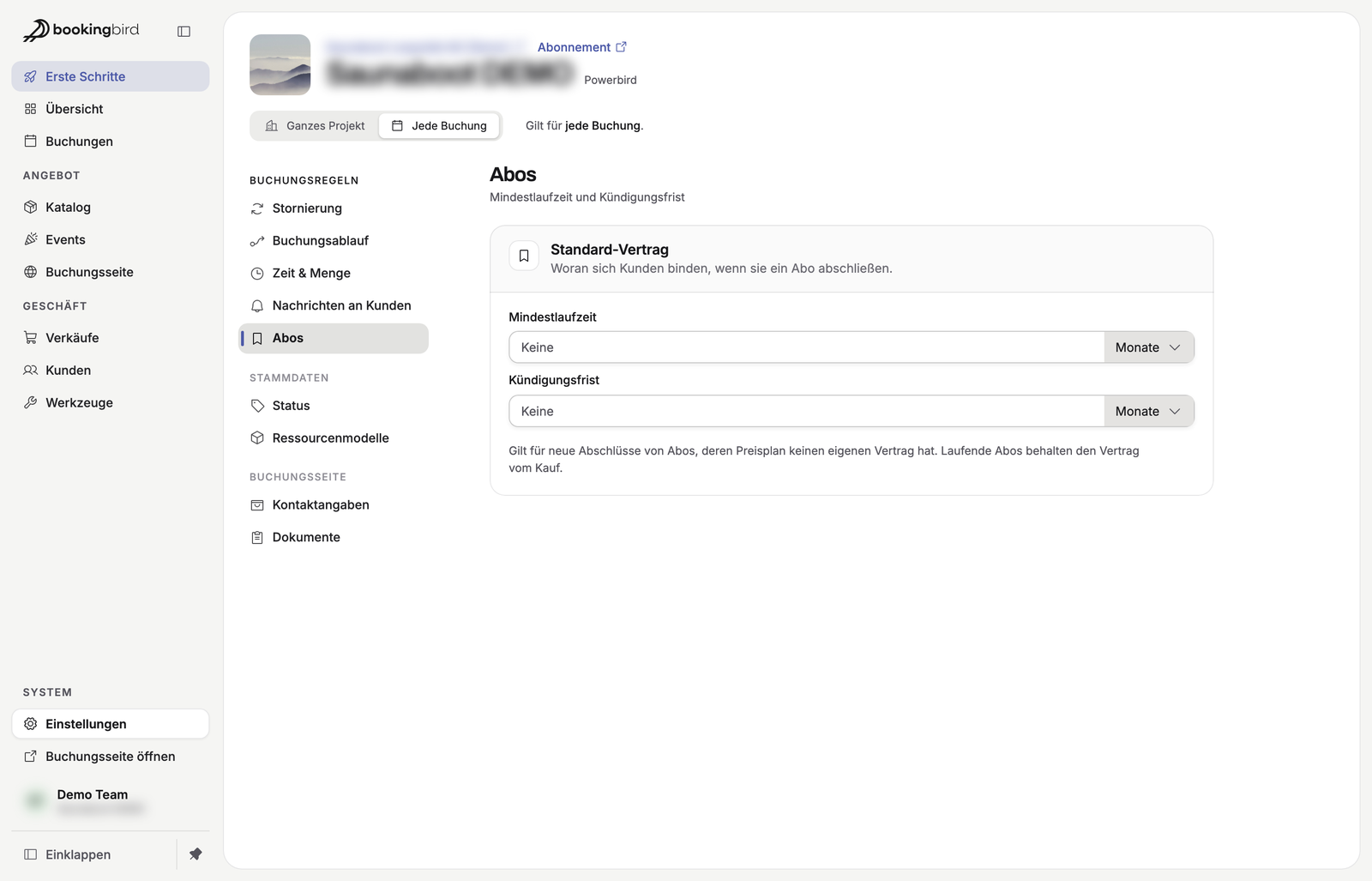Image resolution: width=1372 pixels, height=881 pixels.
Task: Focus the Kündigungsfrist input field
Action: [x=806, y=412]
